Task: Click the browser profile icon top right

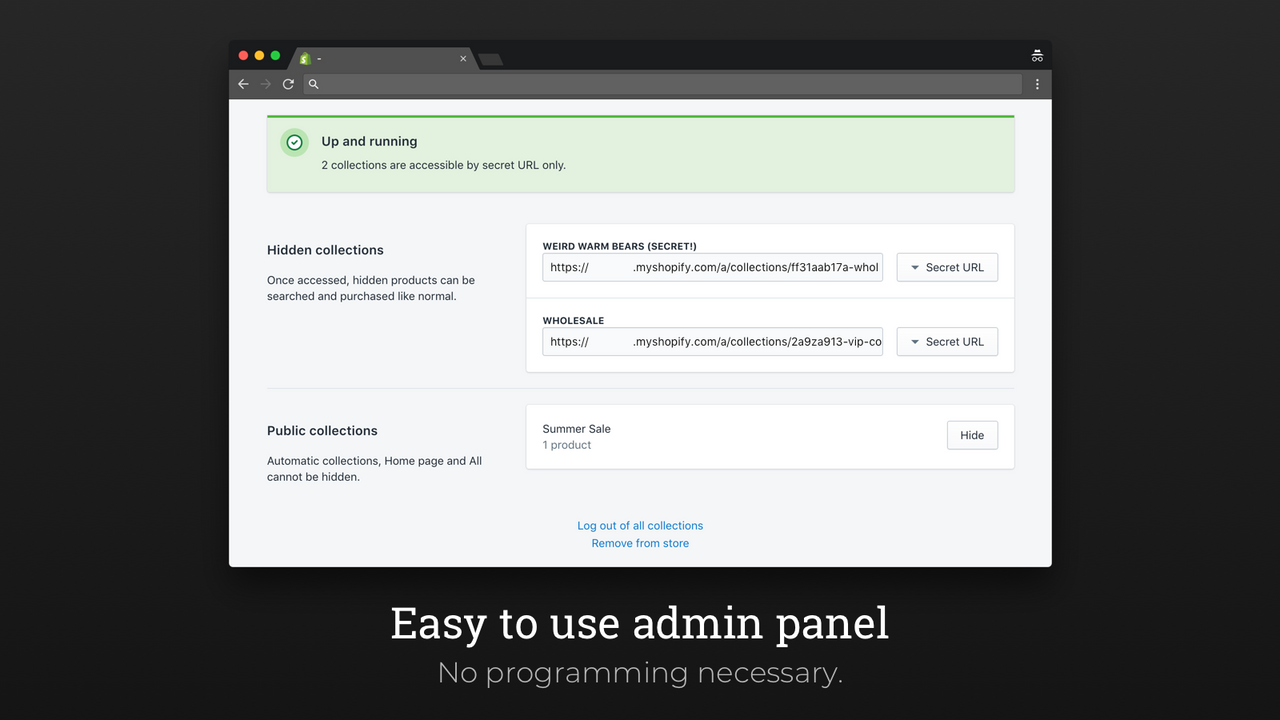Action: 1037,55
